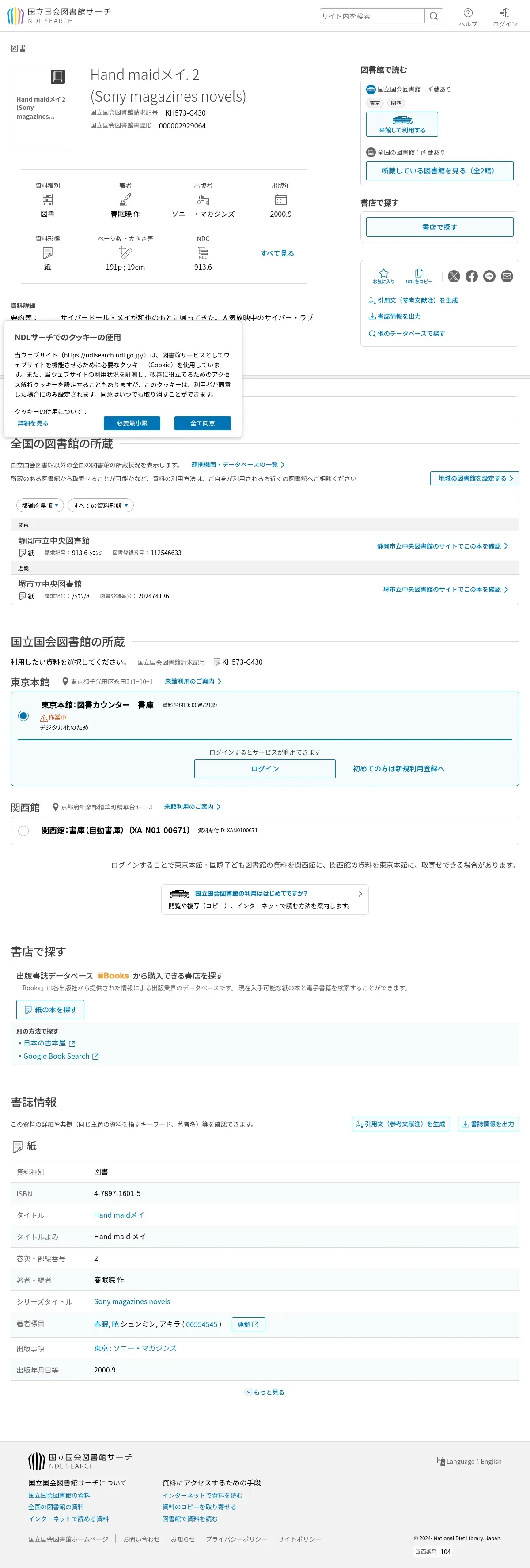Open the すべての資料形態 dropdown

coord(101,505)
